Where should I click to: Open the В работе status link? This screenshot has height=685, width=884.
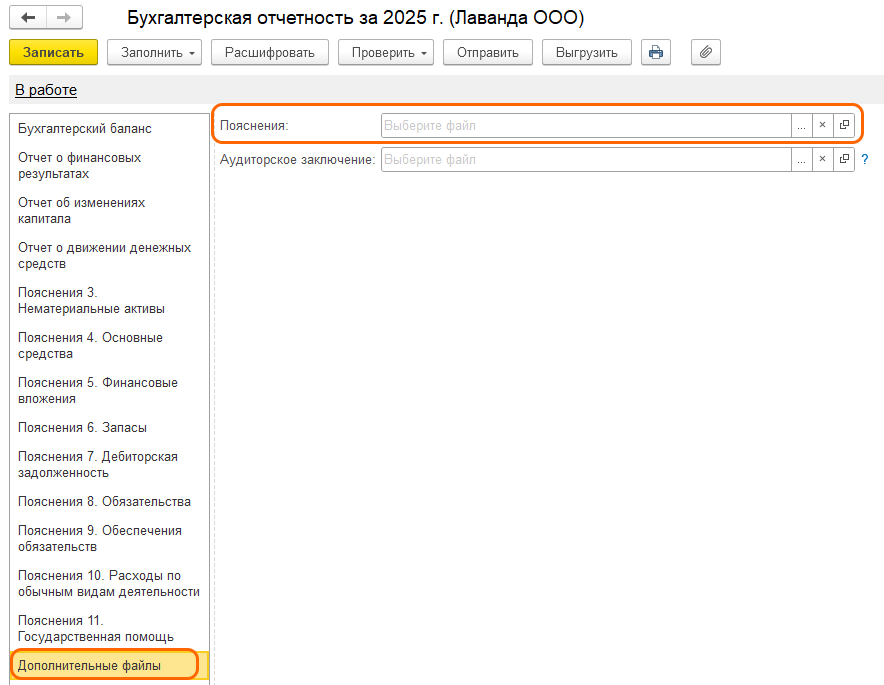click(46, 90)
